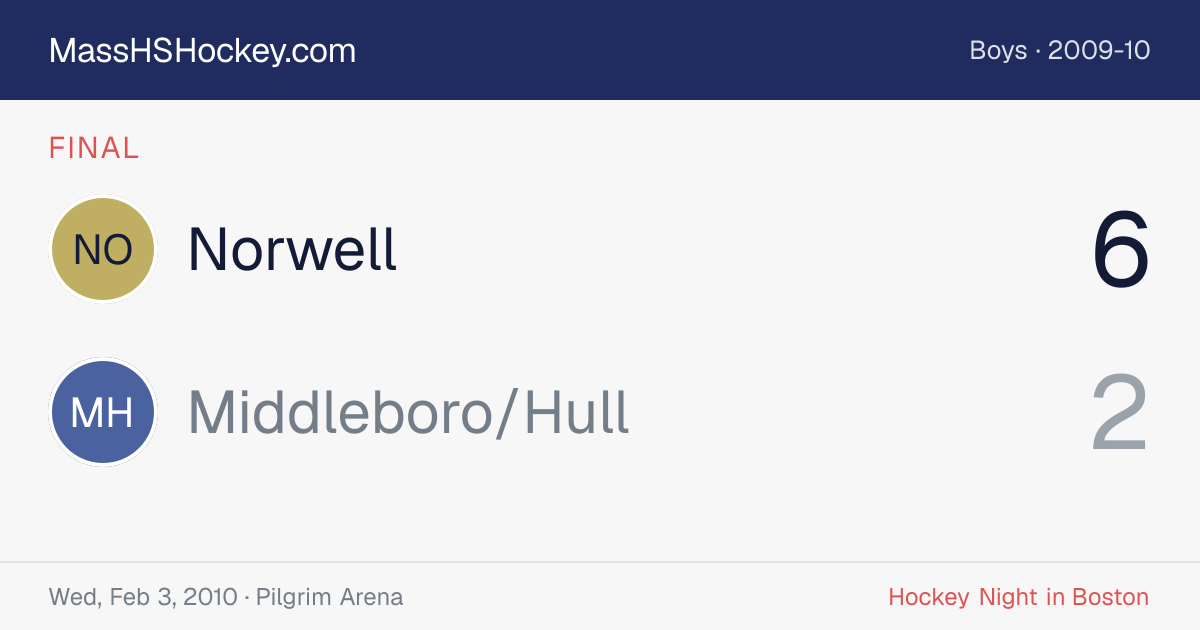Click the 2009-10 season year text

pyautogui.click(x=1099, y=50)
